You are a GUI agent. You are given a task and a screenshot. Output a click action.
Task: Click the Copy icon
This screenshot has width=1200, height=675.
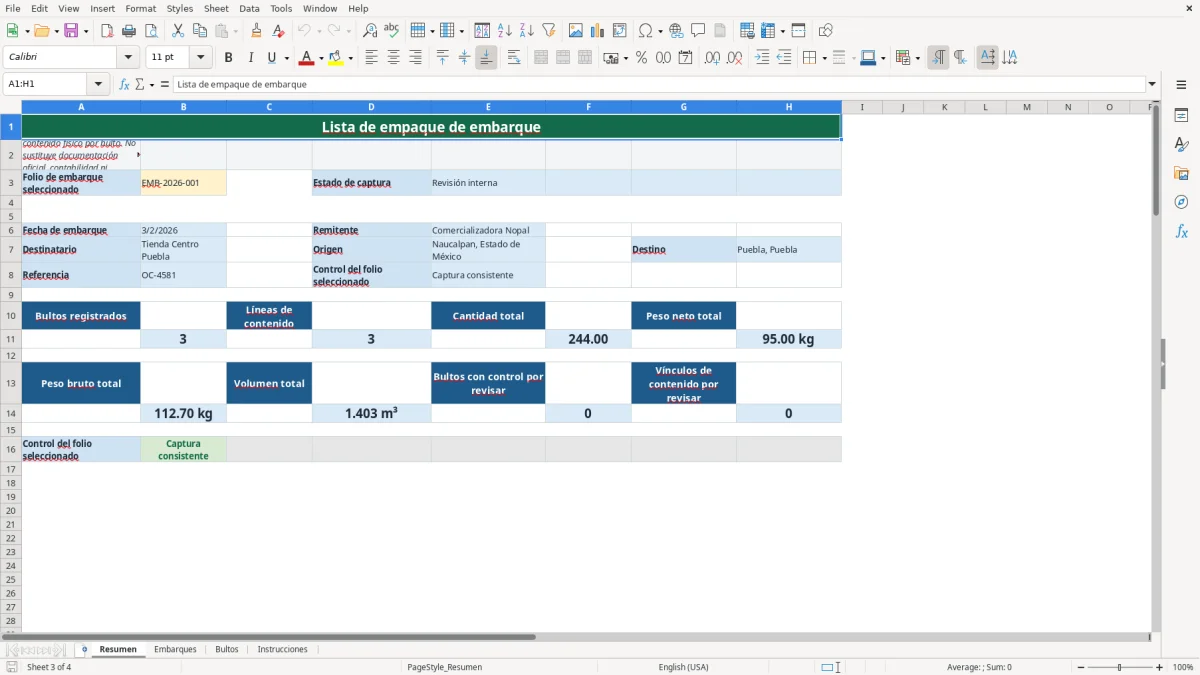tap(200, 31)
